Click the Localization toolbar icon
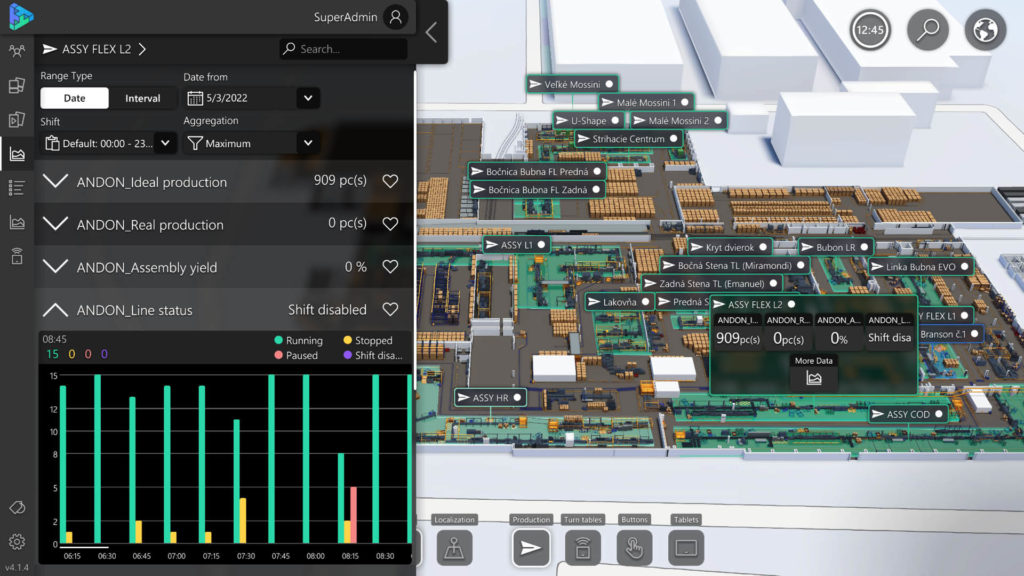Screen dimensions: 1024x576 tap(455, 547)
